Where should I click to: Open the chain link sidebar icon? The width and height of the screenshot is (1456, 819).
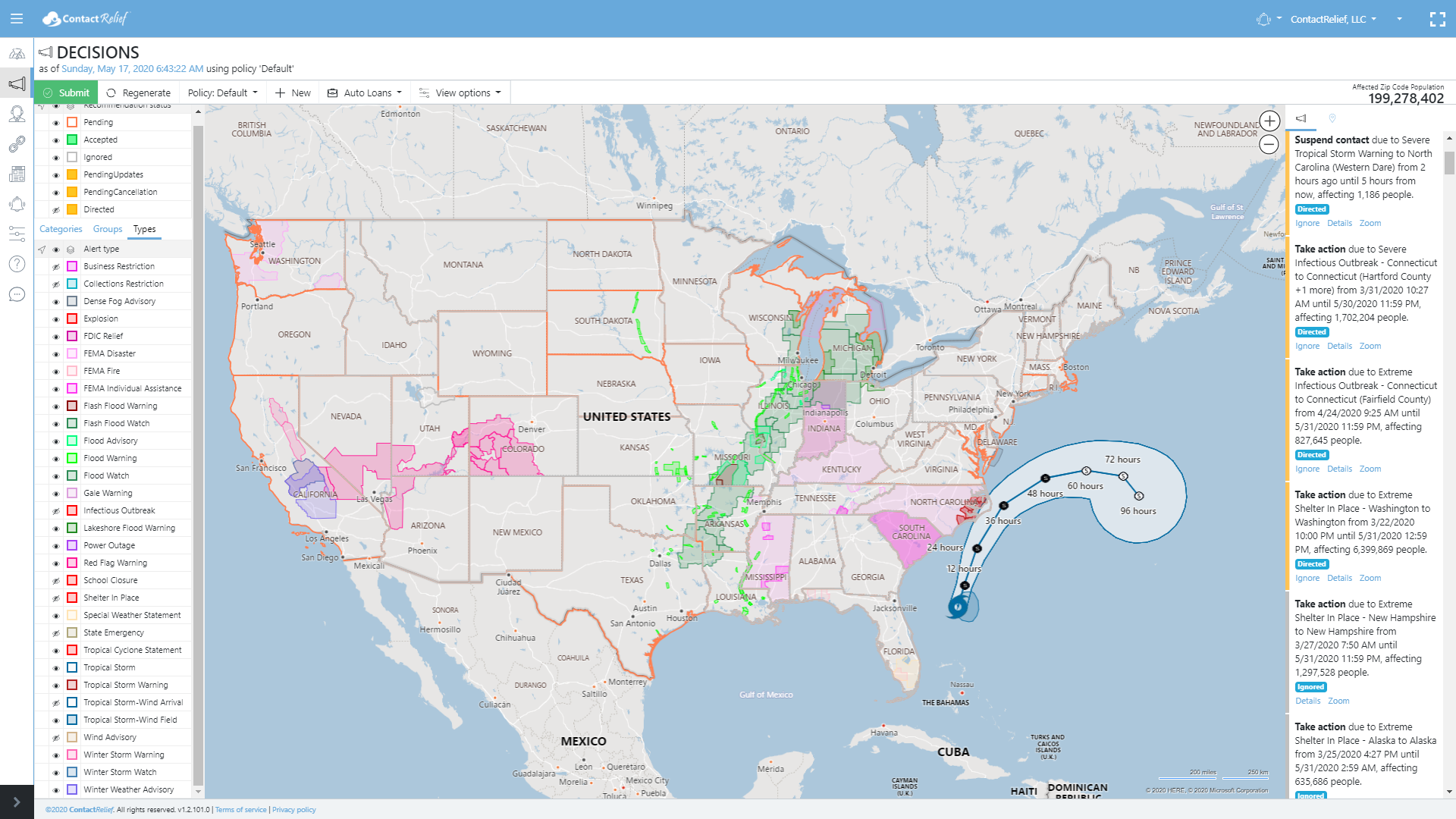point(17,144)
